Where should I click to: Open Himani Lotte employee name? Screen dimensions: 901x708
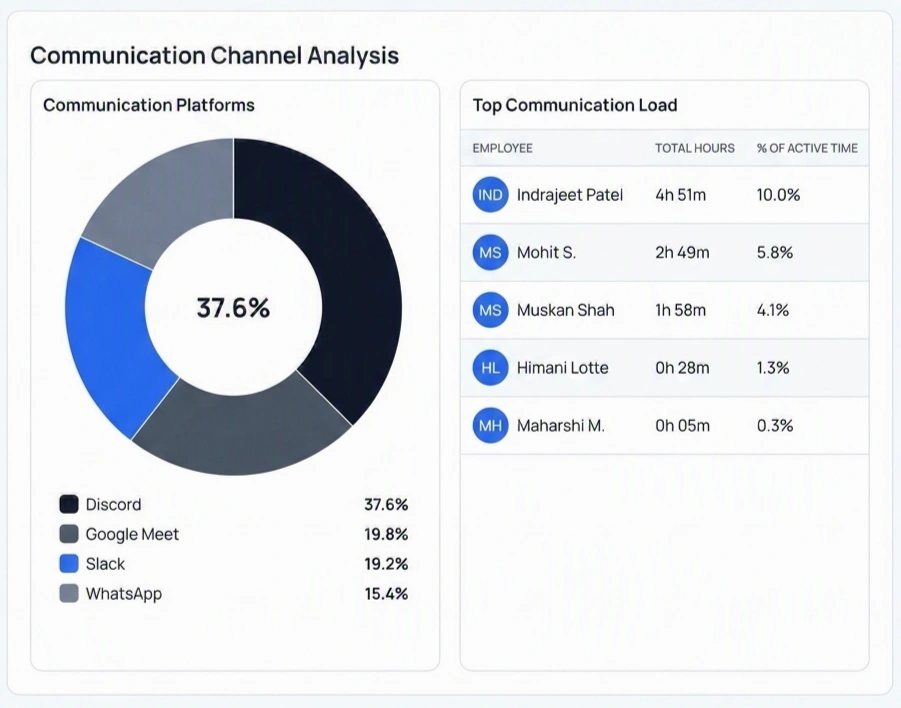(563, 368)
